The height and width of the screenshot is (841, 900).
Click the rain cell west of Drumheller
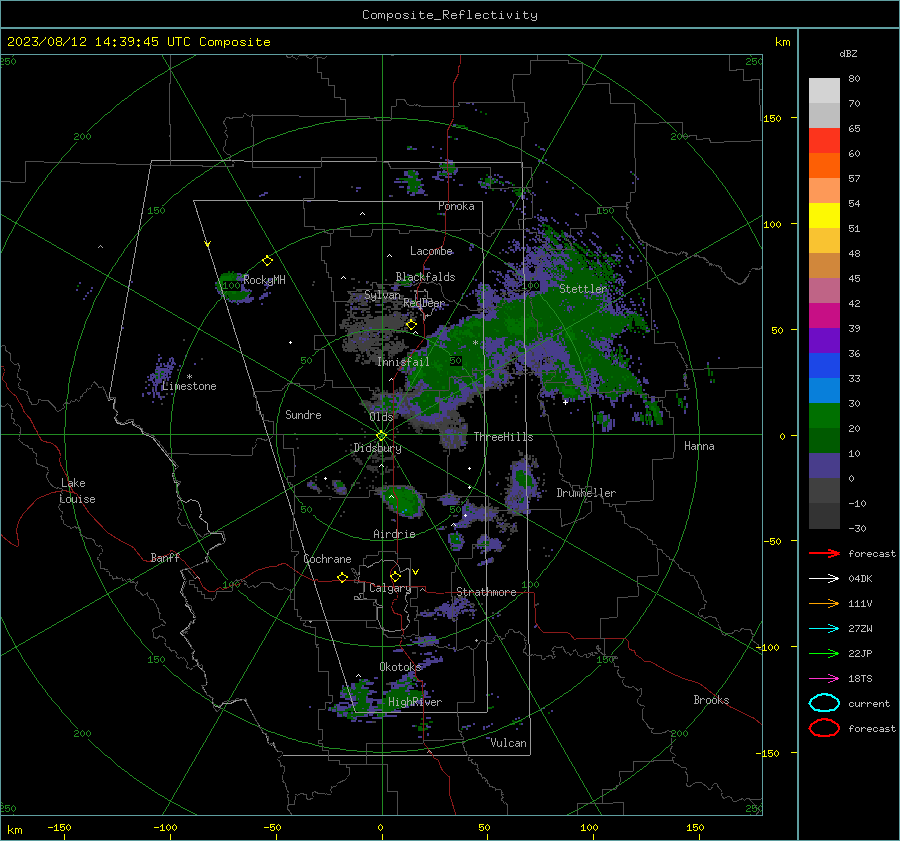point(523,483)
